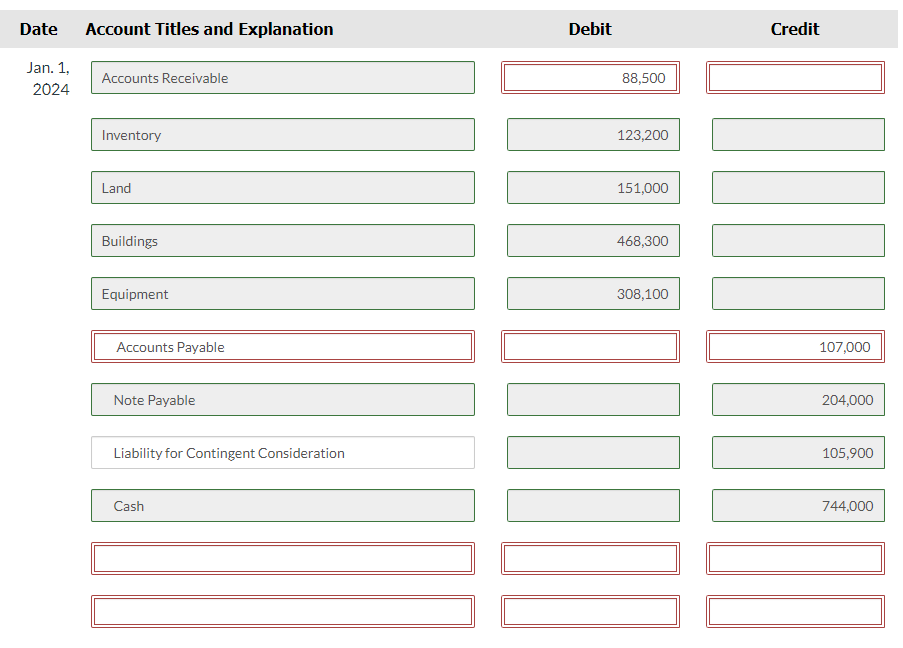Click the Accounts Receivable title field
The width and height of the screenshot is (903, 648).
282,77
